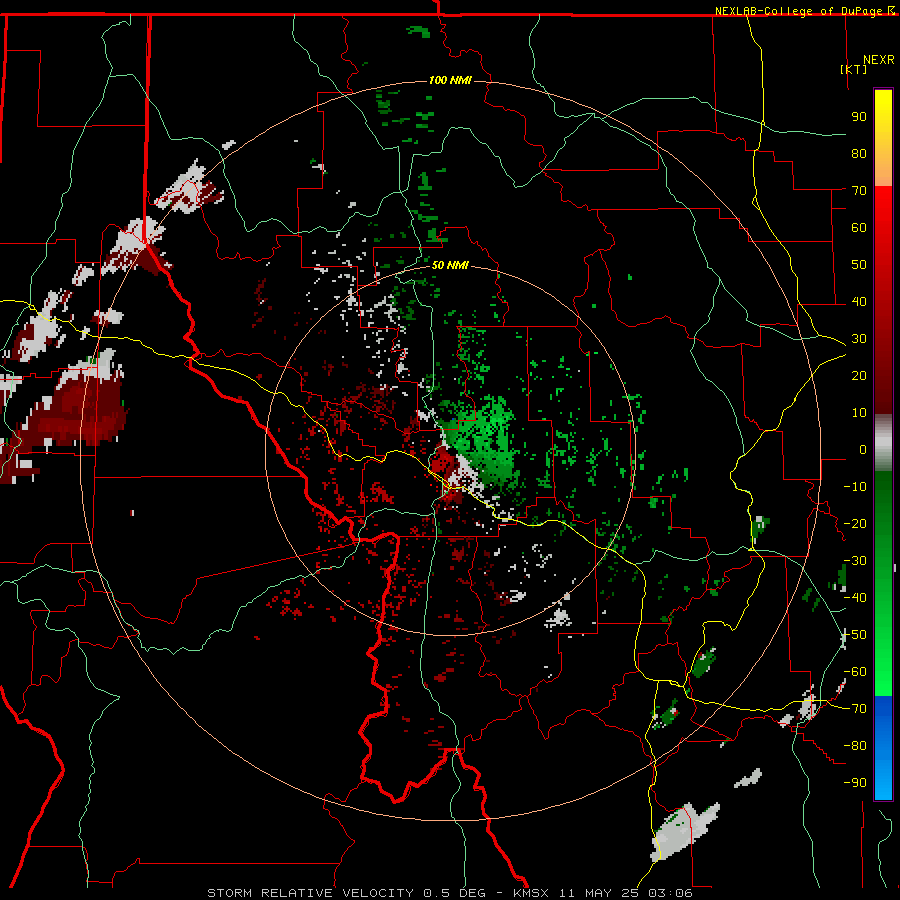This screenshot has width=900, height=900.
Task: Click the 0 value on the velocity scale
Action: coord(863,449)
